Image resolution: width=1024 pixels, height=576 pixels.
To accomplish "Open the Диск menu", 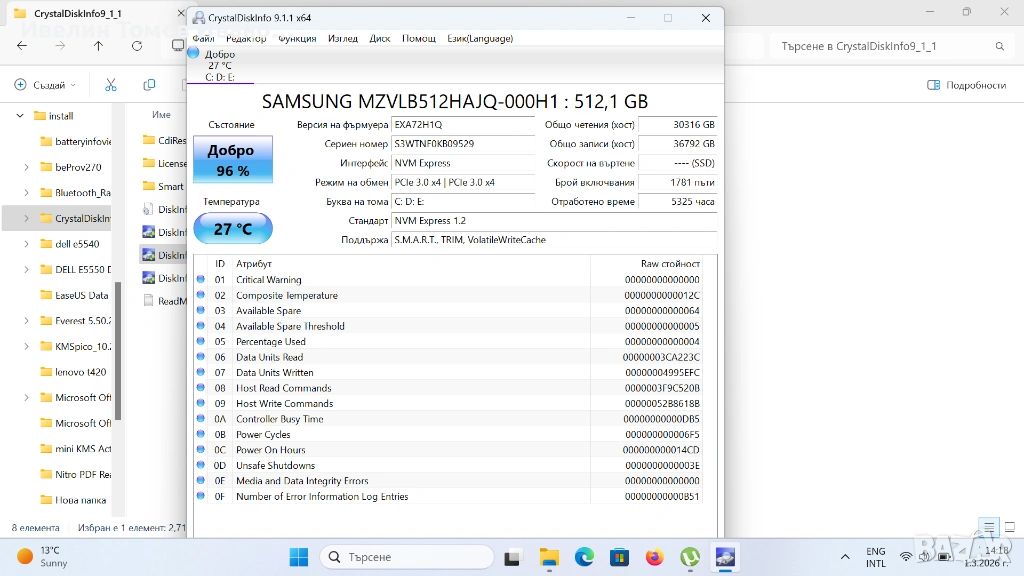I will coord(380,38).
